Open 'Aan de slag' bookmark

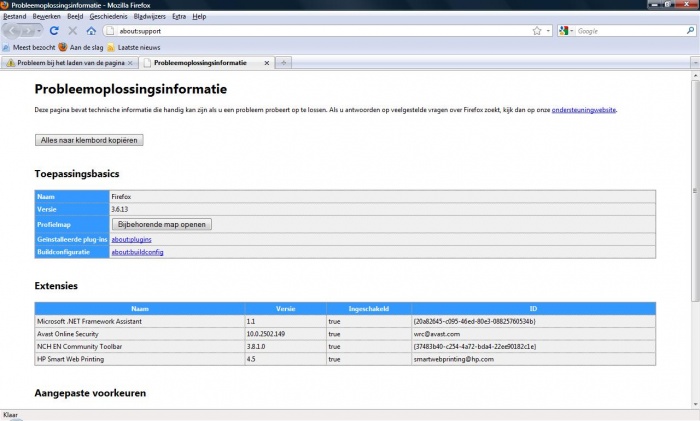(81, 47)
